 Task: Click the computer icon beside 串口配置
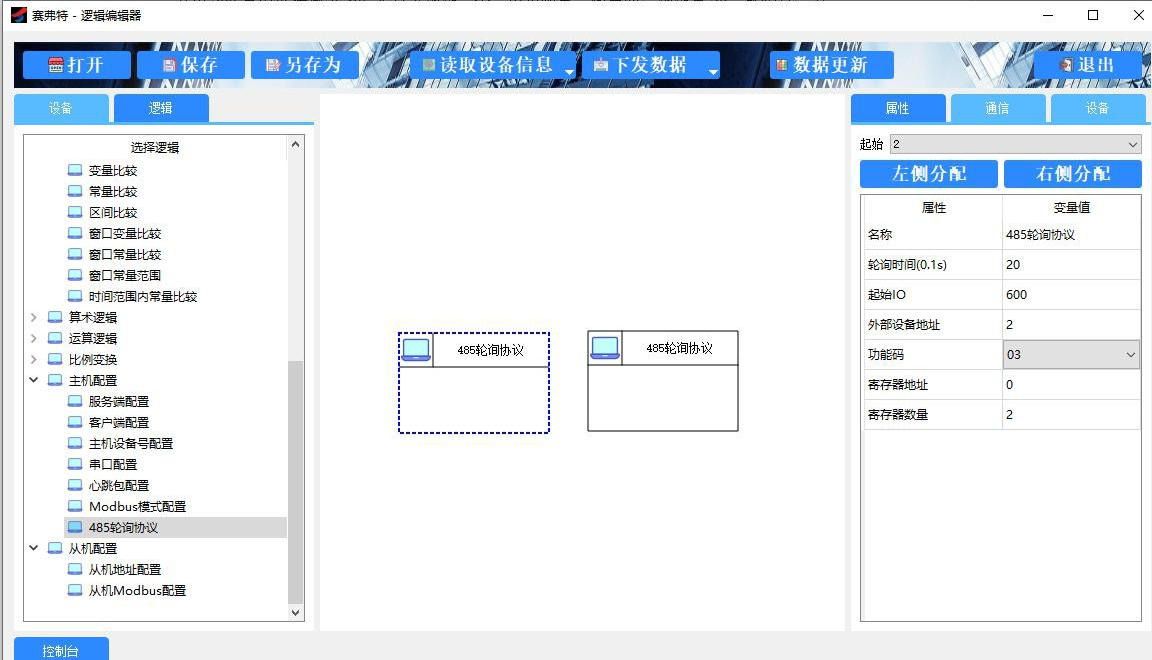(x=75, y=464)
